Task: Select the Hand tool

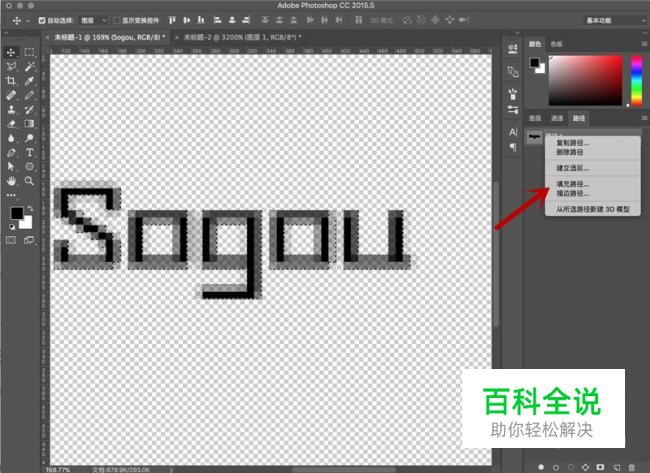Action: (11, 181)
